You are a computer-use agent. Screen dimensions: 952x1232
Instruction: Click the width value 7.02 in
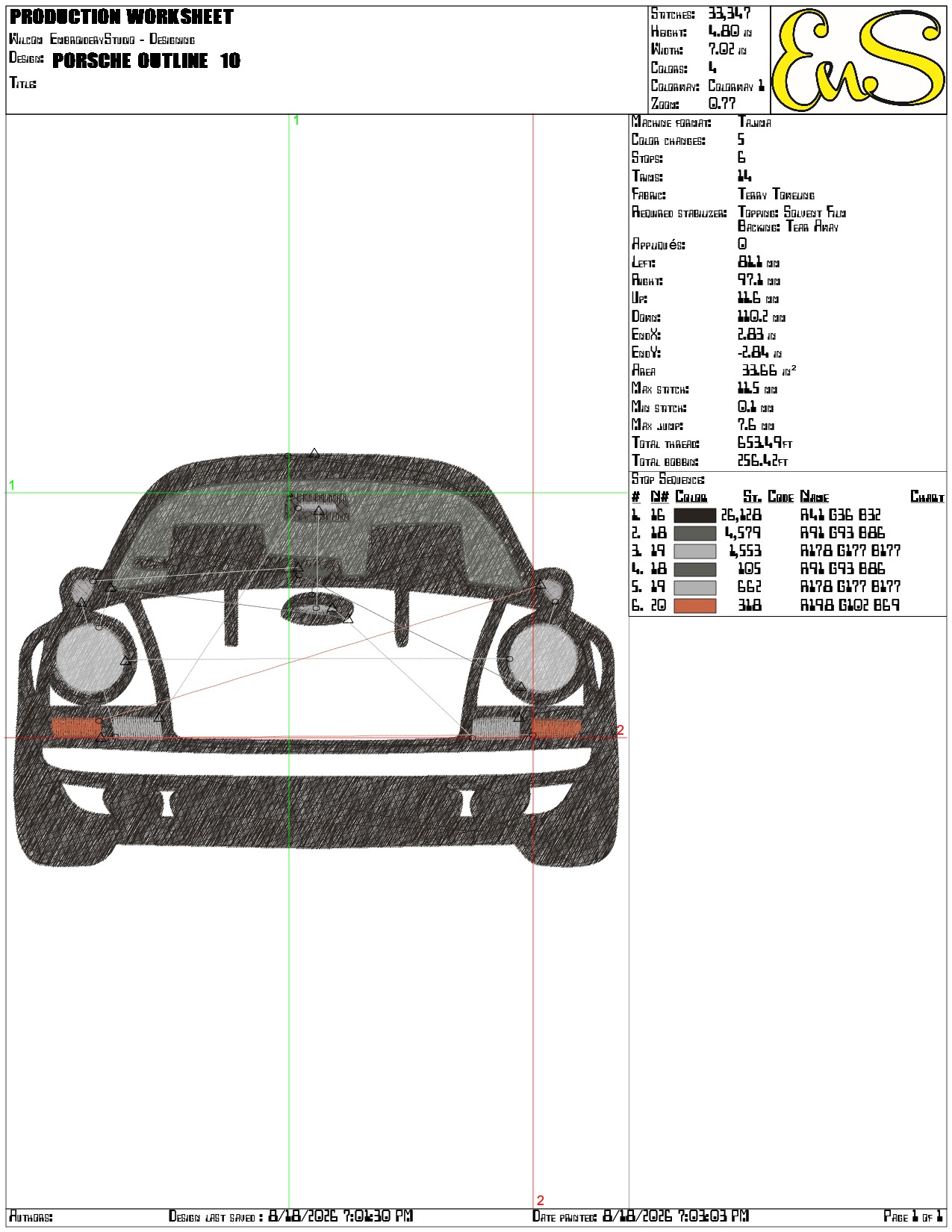point(727,49)
